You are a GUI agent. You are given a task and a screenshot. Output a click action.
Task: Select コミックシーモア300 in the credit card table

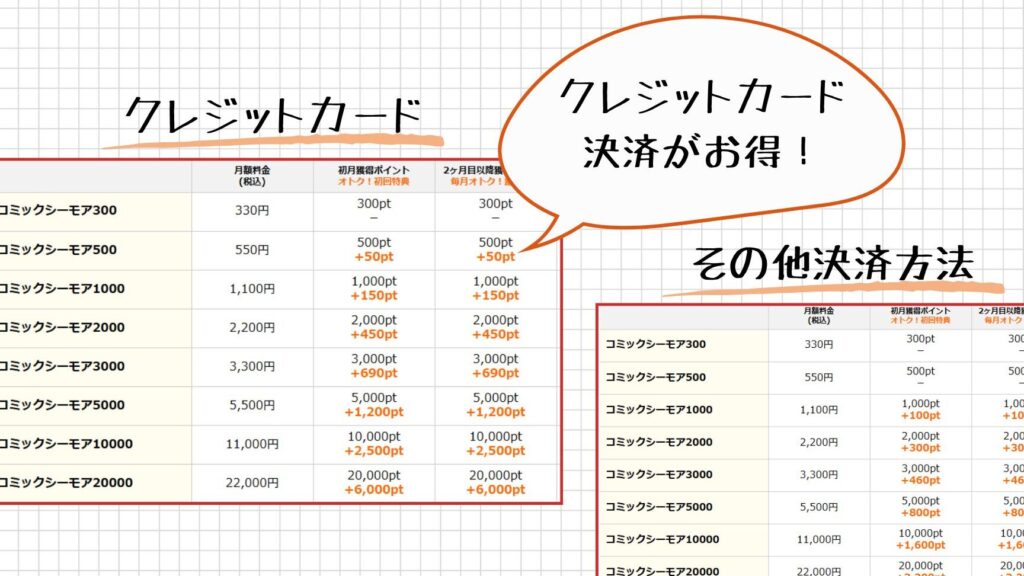[58, 211]
